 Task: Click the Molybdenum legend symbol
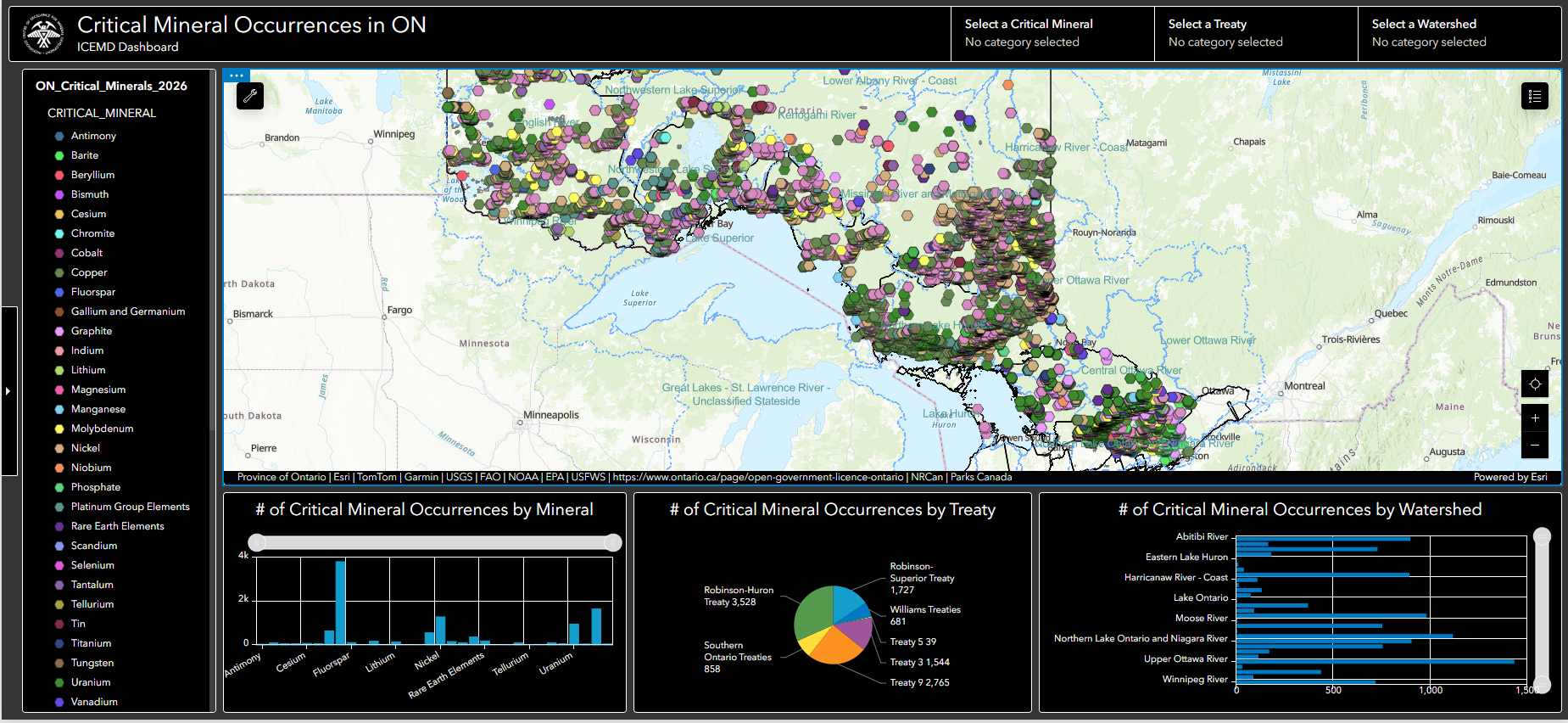click(x=59, y=429)
